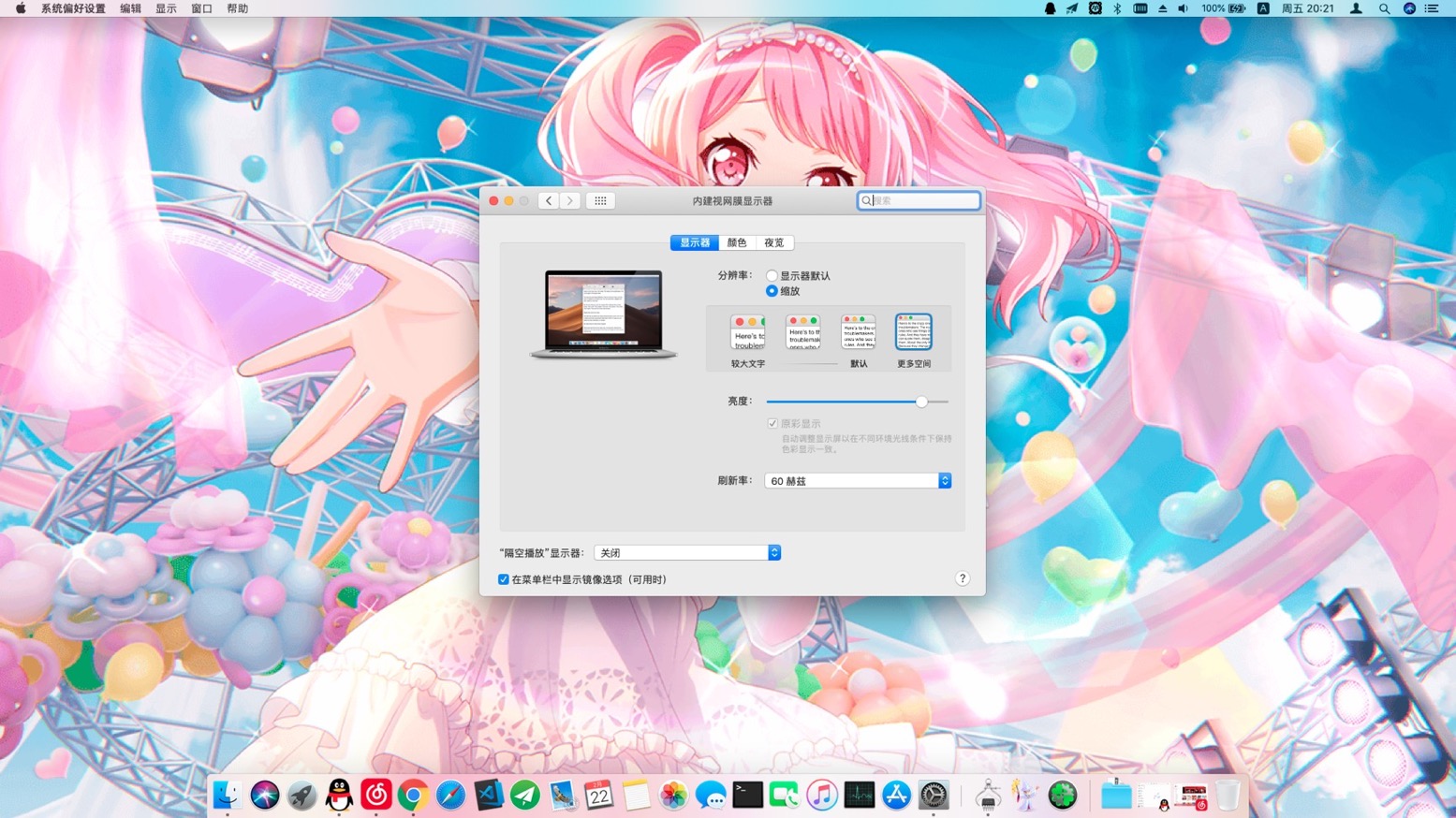Open Notes app in the Dock

tap(637, 796)
